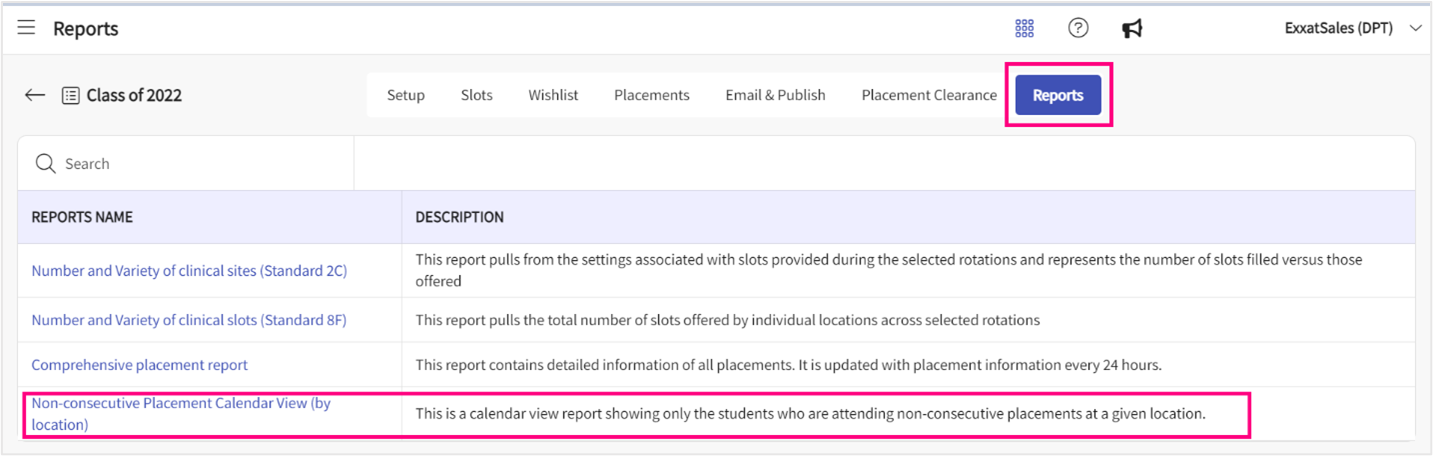
Task: Go back using the left arrow
Action: point(35,95)
